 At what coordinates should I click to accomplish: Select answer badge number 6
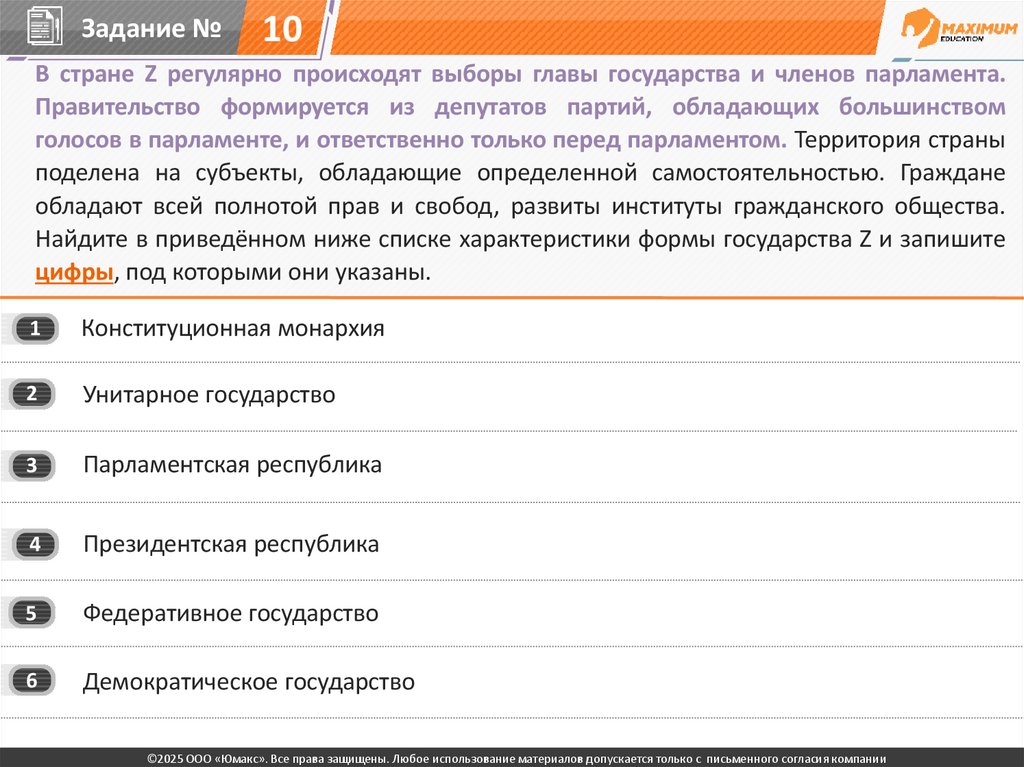pyautogui.click(x=32, y=681)
